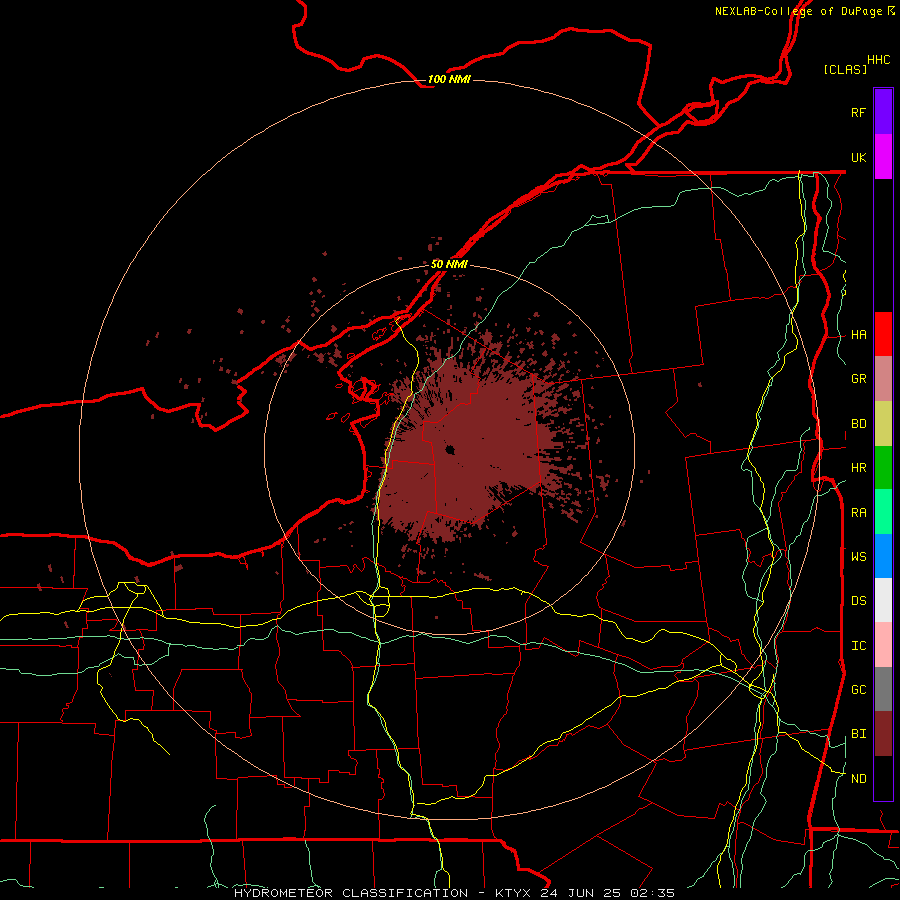Click the "[CLAS]" units label
The height and width of the screenshot is (900, 900).
(x=844, y=69)
